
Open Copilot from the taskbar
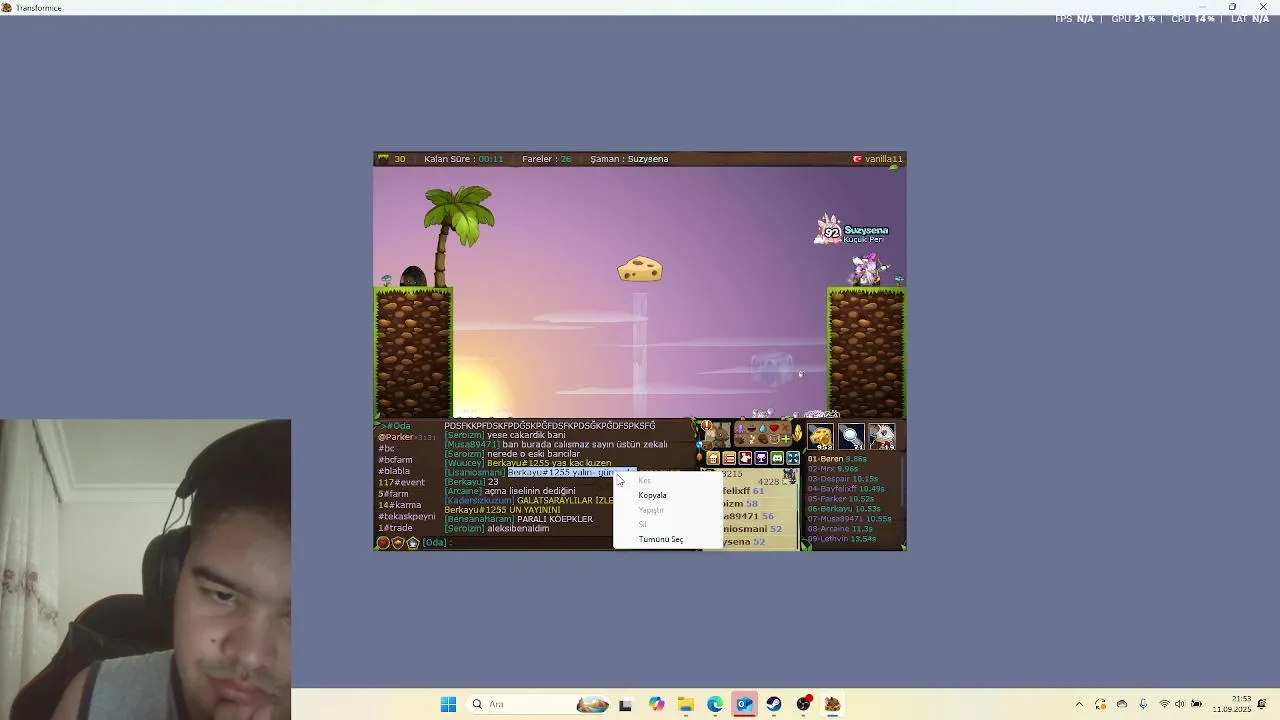click(656, 704)
